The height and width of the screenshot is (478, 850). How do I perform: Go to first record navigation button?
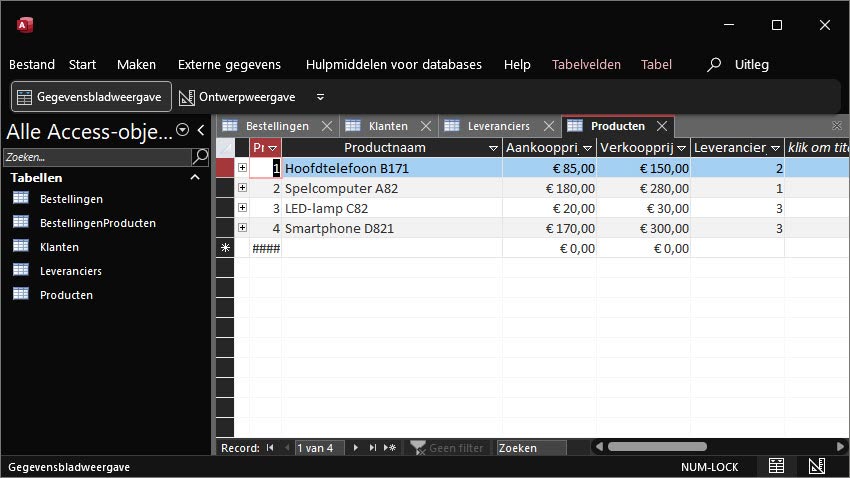point(270,448)
